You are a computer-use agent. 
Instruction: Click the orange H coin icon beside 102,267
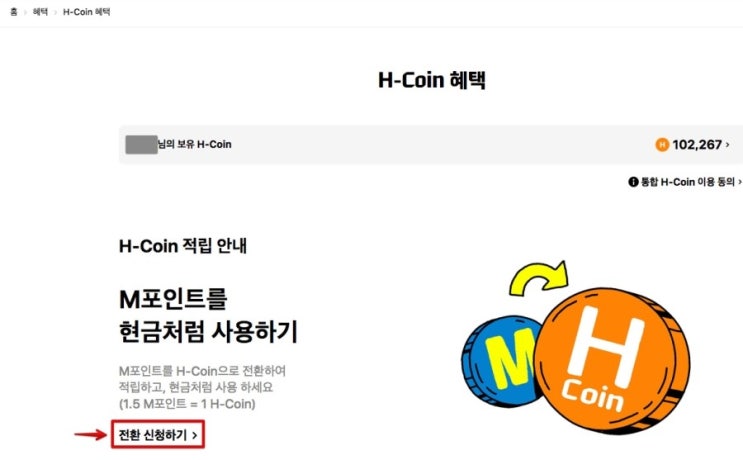click(x=662, y=144)
